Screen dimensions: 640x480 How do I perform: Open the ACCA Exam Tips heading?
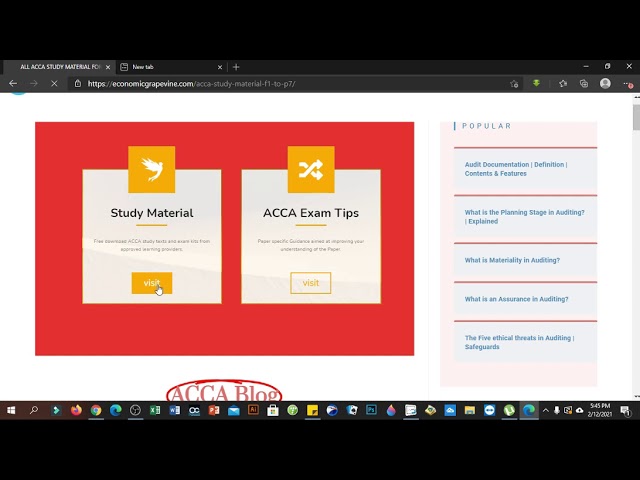[x=311, y=213]
